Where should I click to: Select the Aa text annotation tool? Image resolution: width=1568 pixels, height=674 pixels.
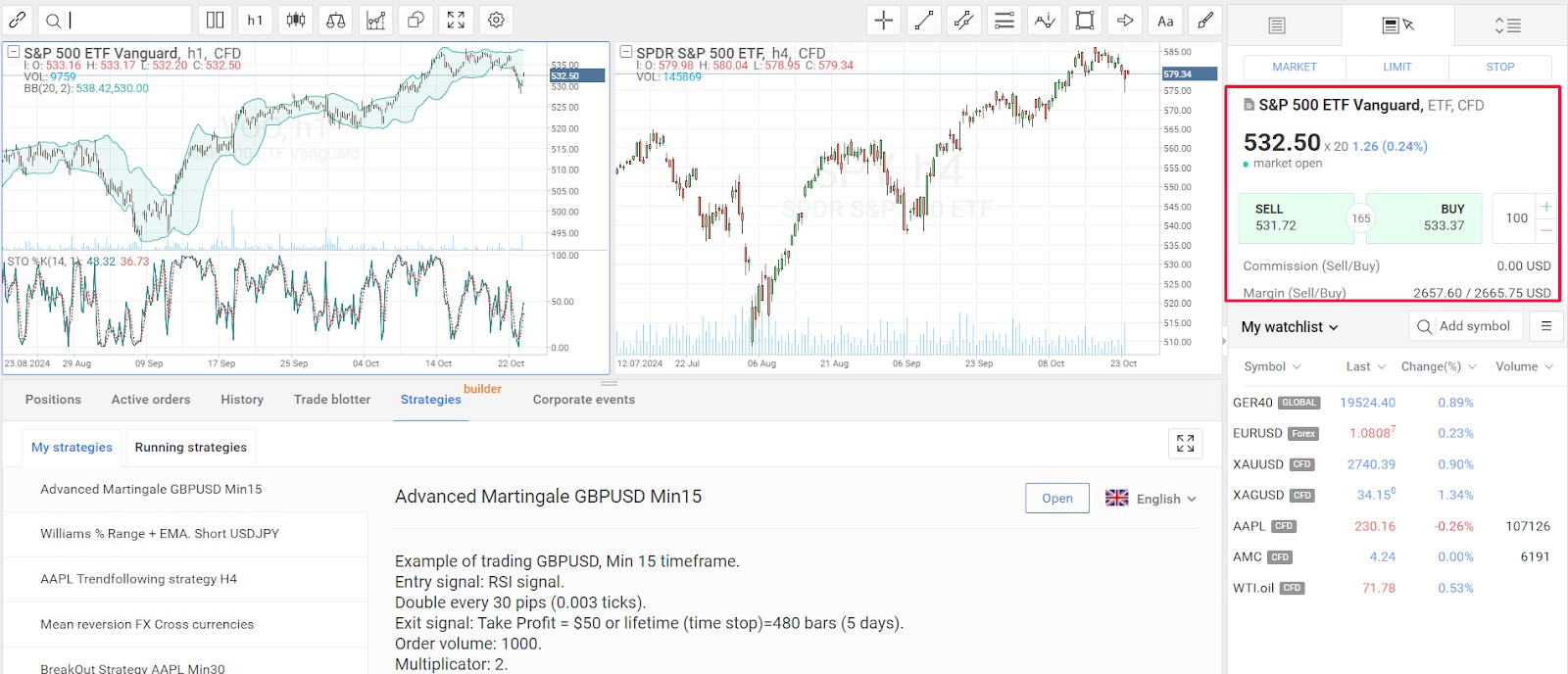click(1165, 21)
